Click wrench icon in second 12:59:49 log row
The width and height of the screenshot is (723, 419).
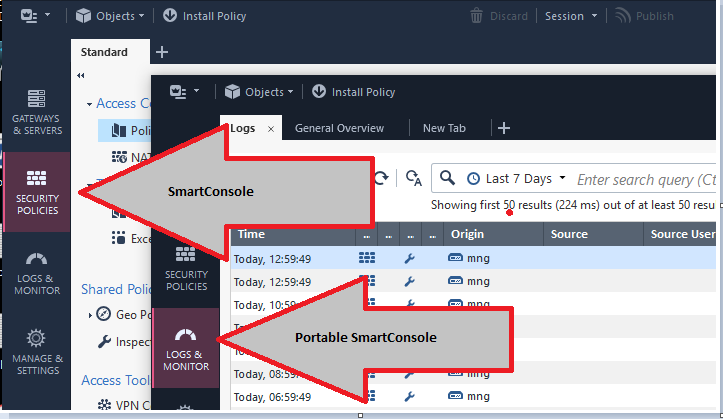coord(409,281)
